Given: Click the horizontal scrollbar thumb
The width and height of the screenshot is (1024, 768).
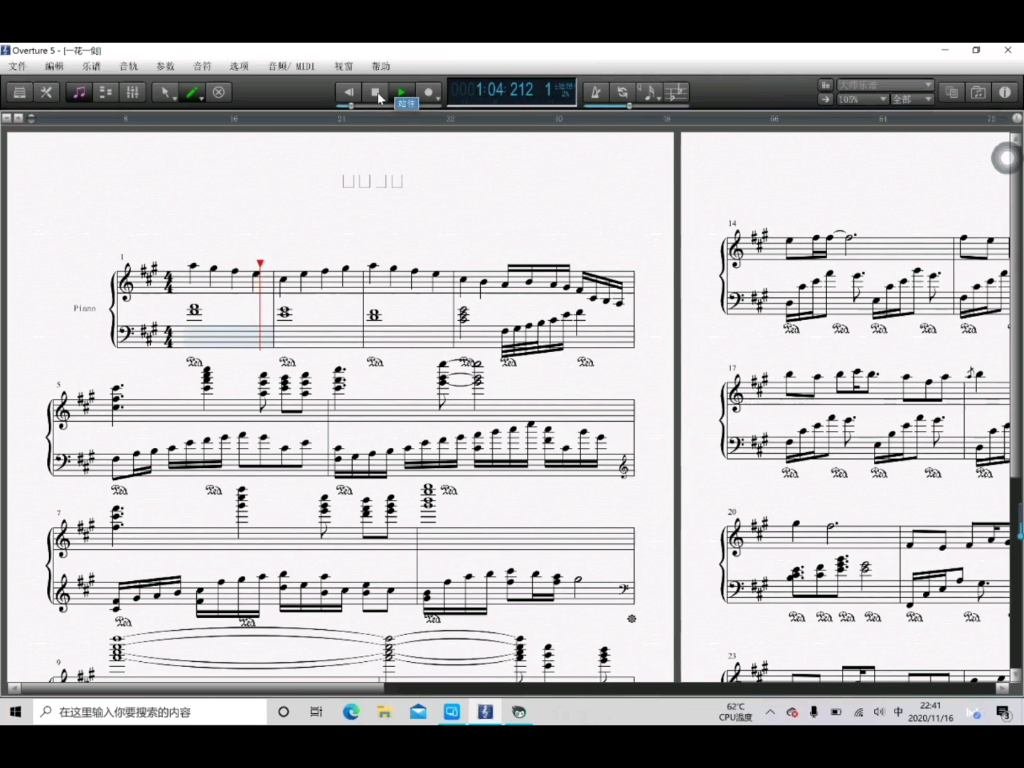Looking at the screenshot, I should click(x=202, y=688).
